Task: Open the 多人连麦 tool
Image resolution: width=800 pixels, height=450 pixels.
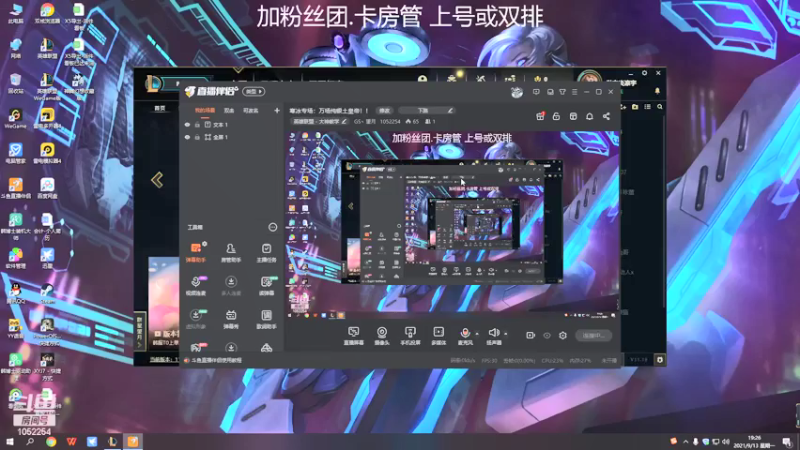Action: (231, 286)
